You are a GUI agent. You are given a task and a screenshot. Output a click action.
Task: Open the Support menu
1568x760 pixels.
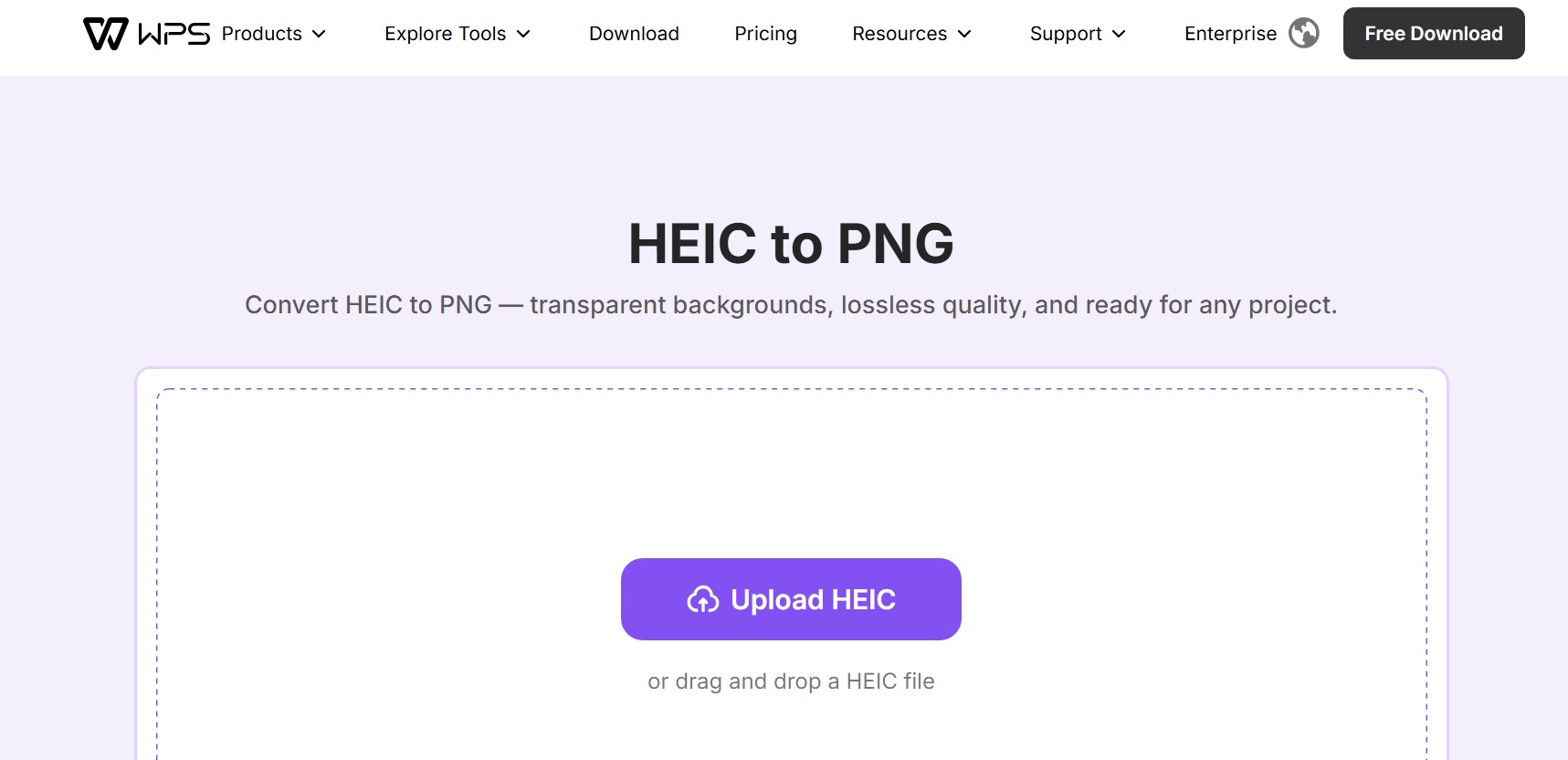click(x=1079, y=34)
